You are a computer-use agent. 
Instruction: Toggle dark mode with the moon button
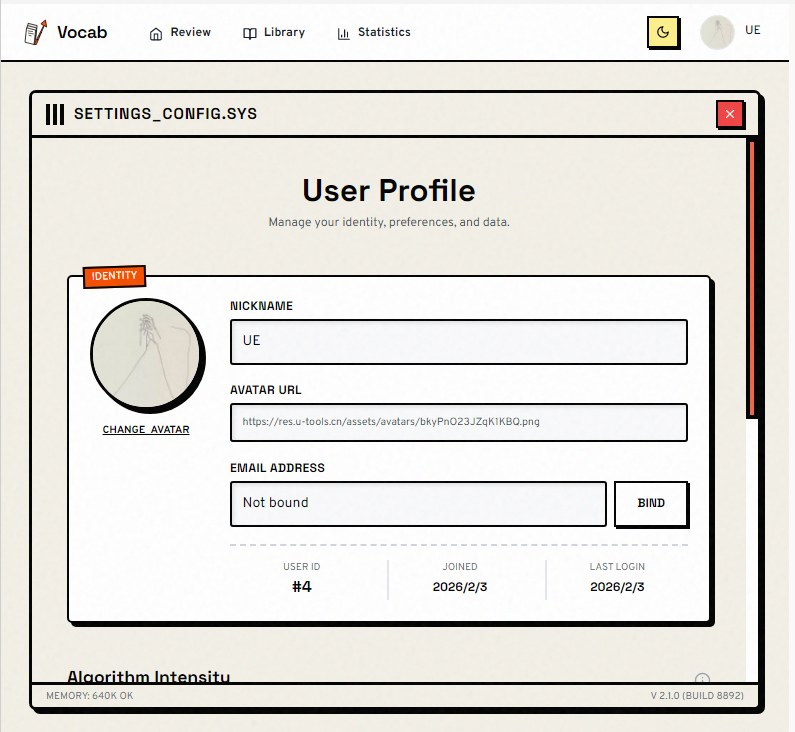point(663,32)
